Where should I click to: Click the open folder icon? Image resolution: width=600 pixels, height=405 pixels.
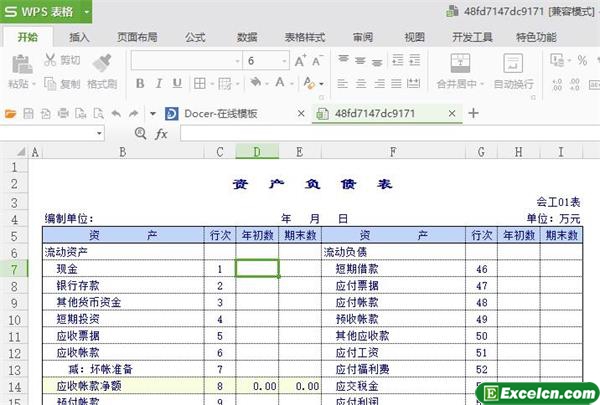tap(10, 114)
